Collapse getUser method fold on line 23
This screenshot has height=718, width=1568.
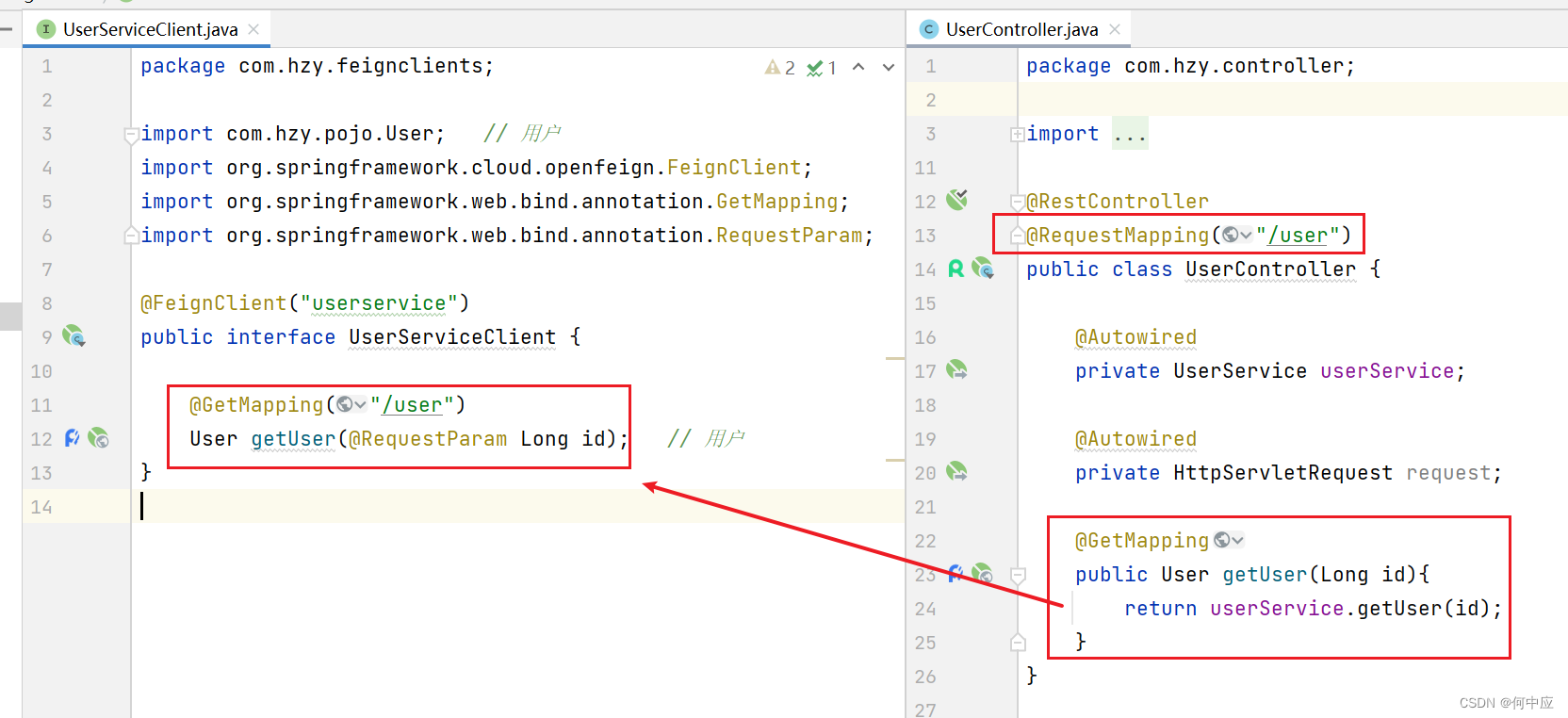tap(1018, 575)
